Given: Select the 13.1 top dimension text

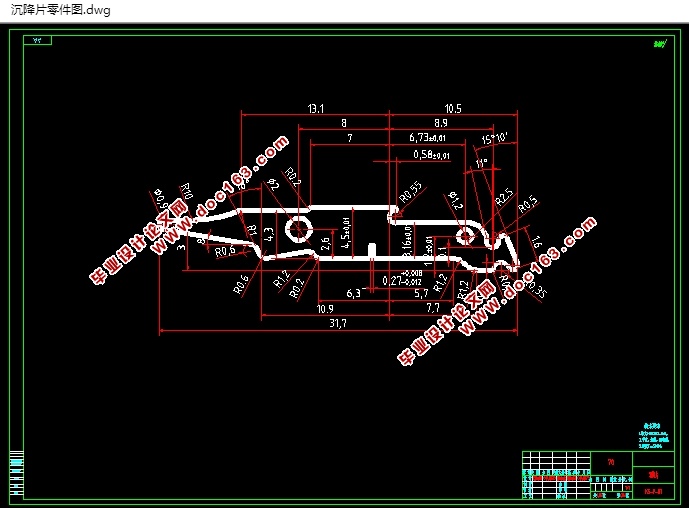Looking at the screenshot, I should 315,108.
